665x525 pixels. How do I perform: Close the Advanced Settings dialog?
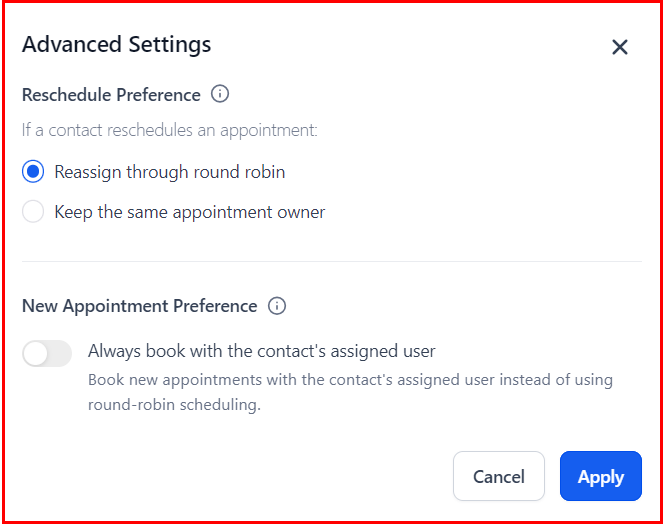point(620,47)
